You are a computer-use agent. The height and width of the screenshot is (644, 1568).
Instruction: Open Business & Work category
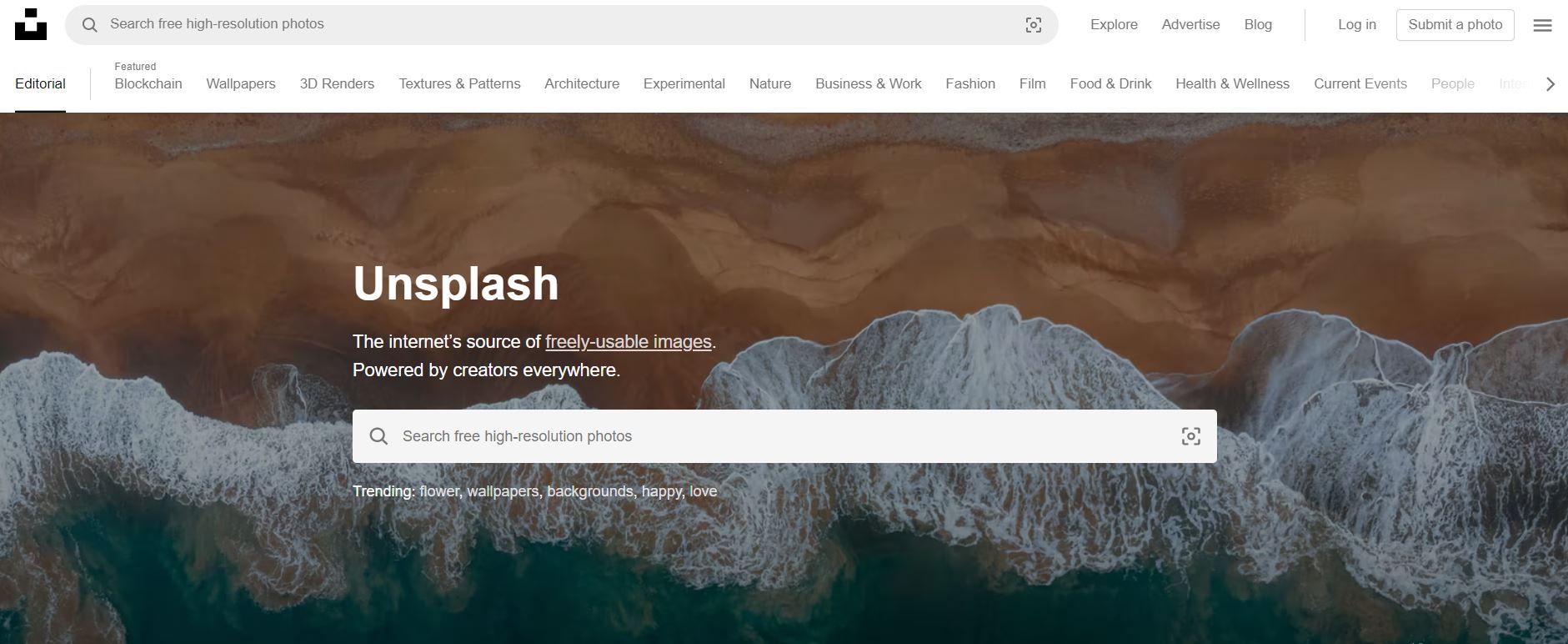coord(869,83)
